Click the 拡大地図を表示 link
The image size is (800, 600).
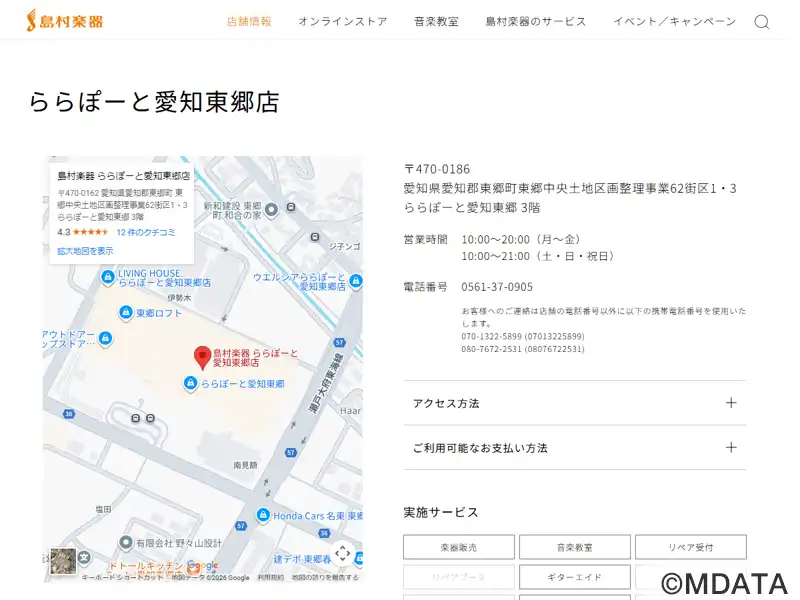click(x=85, y=251)
